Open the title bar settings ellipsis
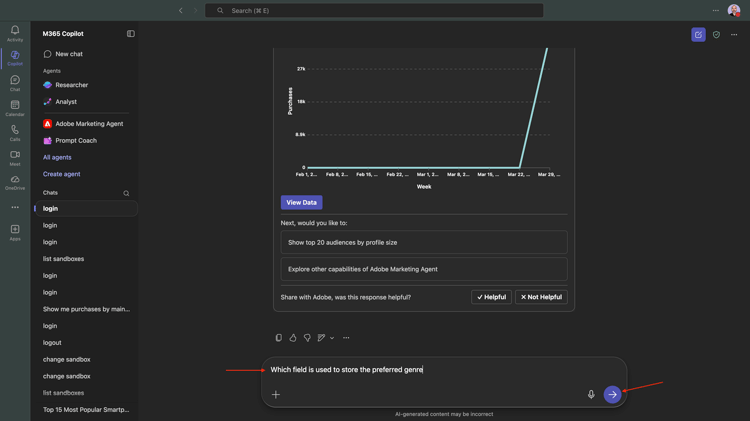 (716, 11)
